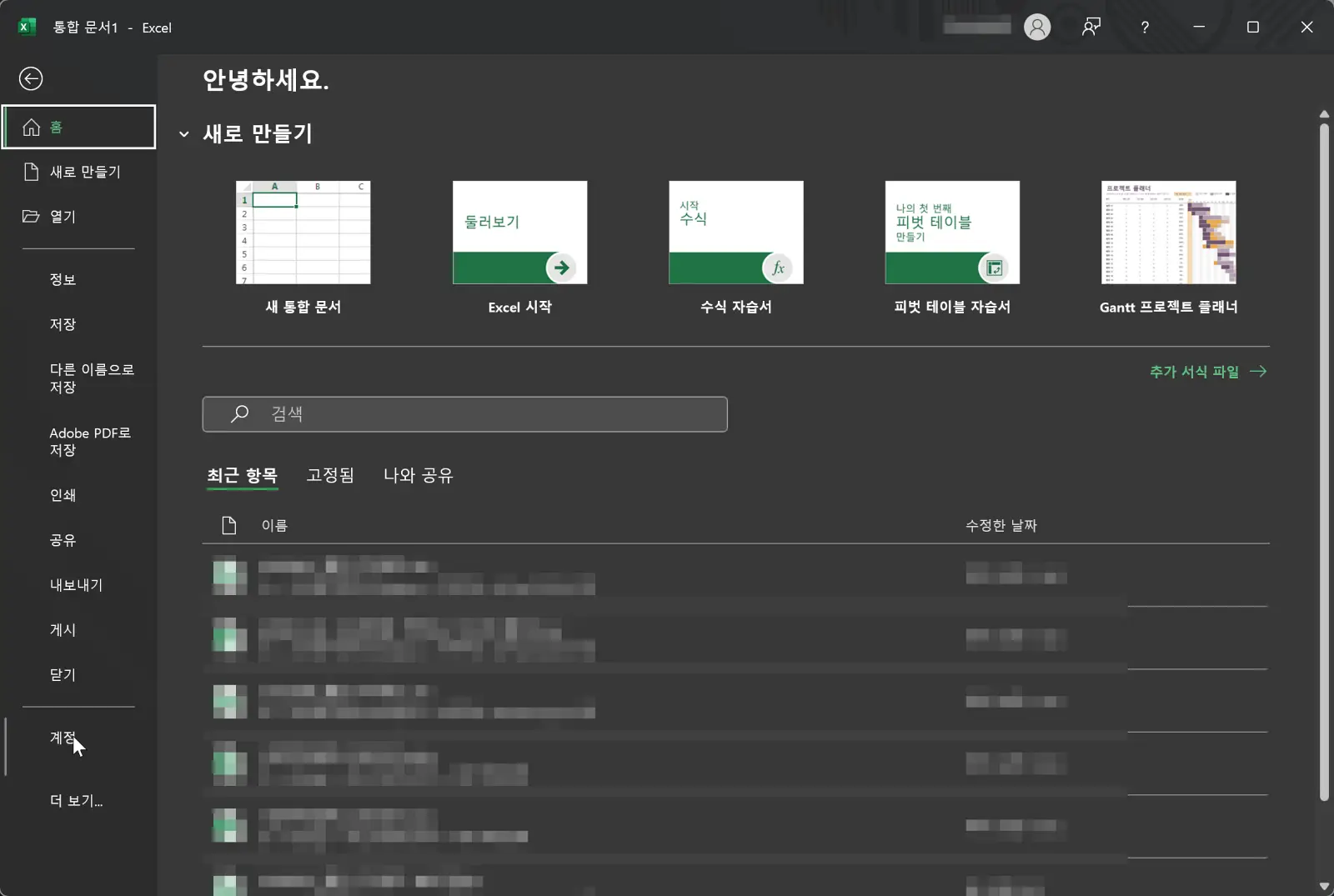Click the 이름 column header
The width and height of the screenshot is (1334, 896).
coord(274,525)
